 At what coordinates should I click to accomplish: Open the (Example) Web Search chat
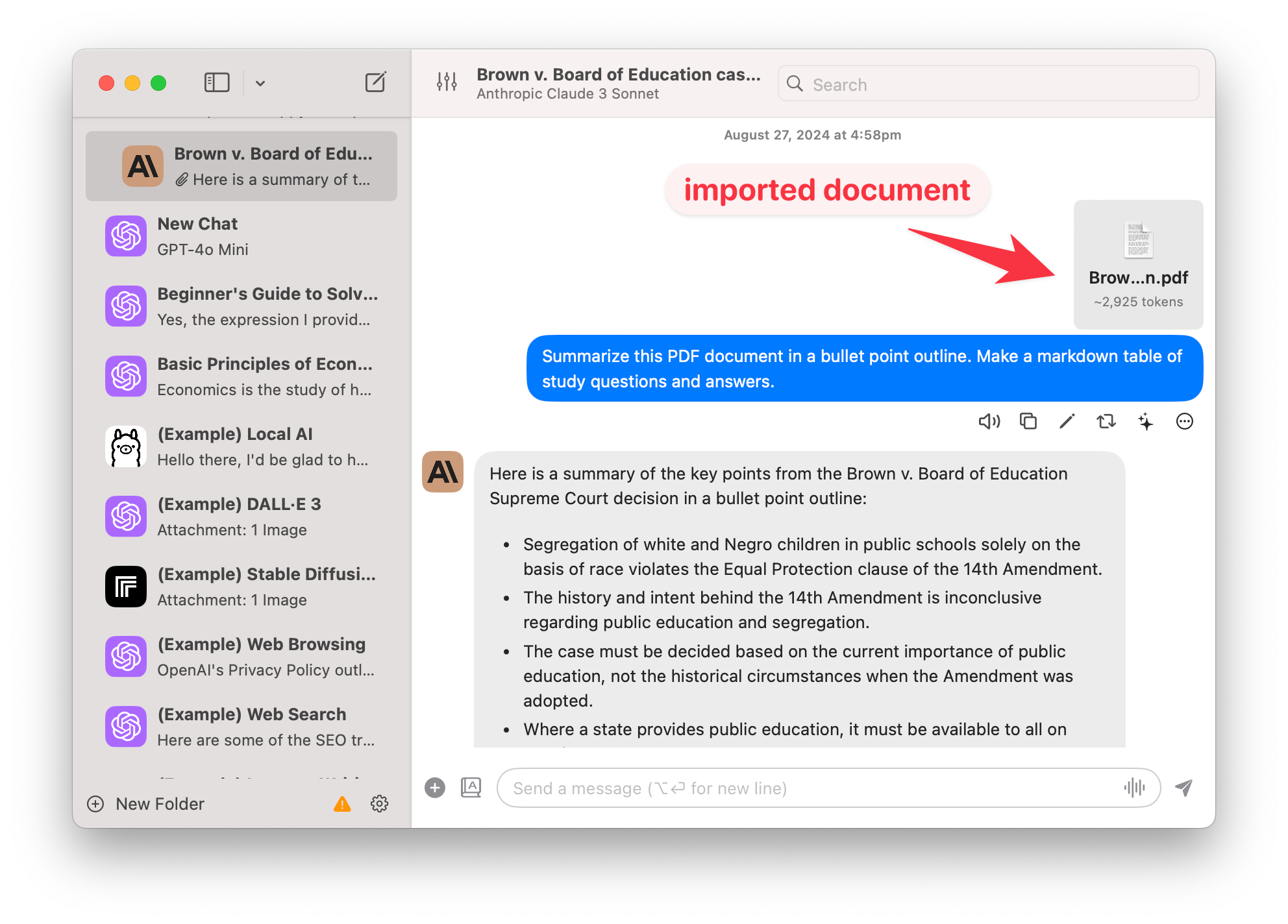241,727
